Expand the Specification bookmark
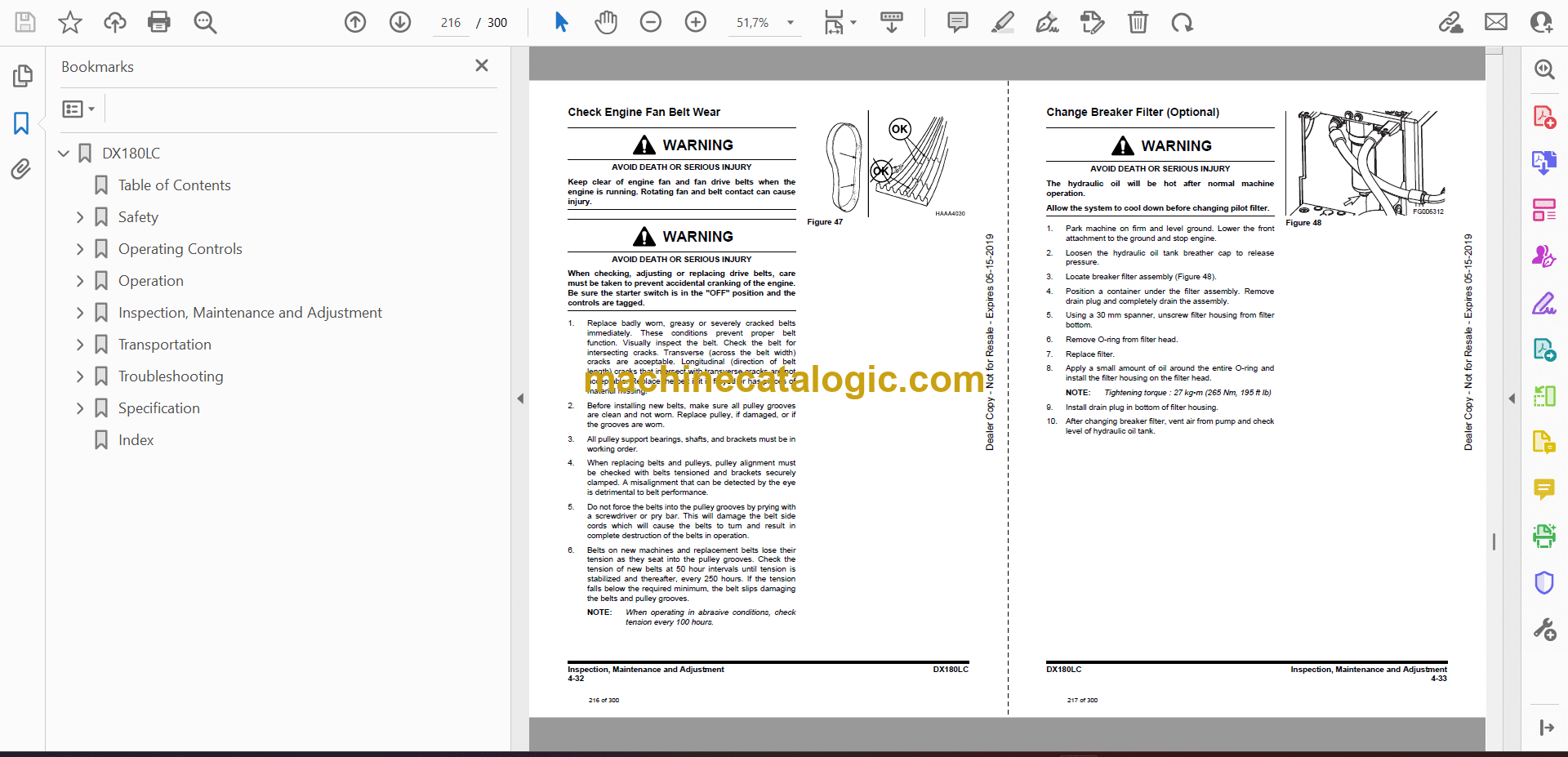This screenshot has width=1568, height=757. pos(80,408)
